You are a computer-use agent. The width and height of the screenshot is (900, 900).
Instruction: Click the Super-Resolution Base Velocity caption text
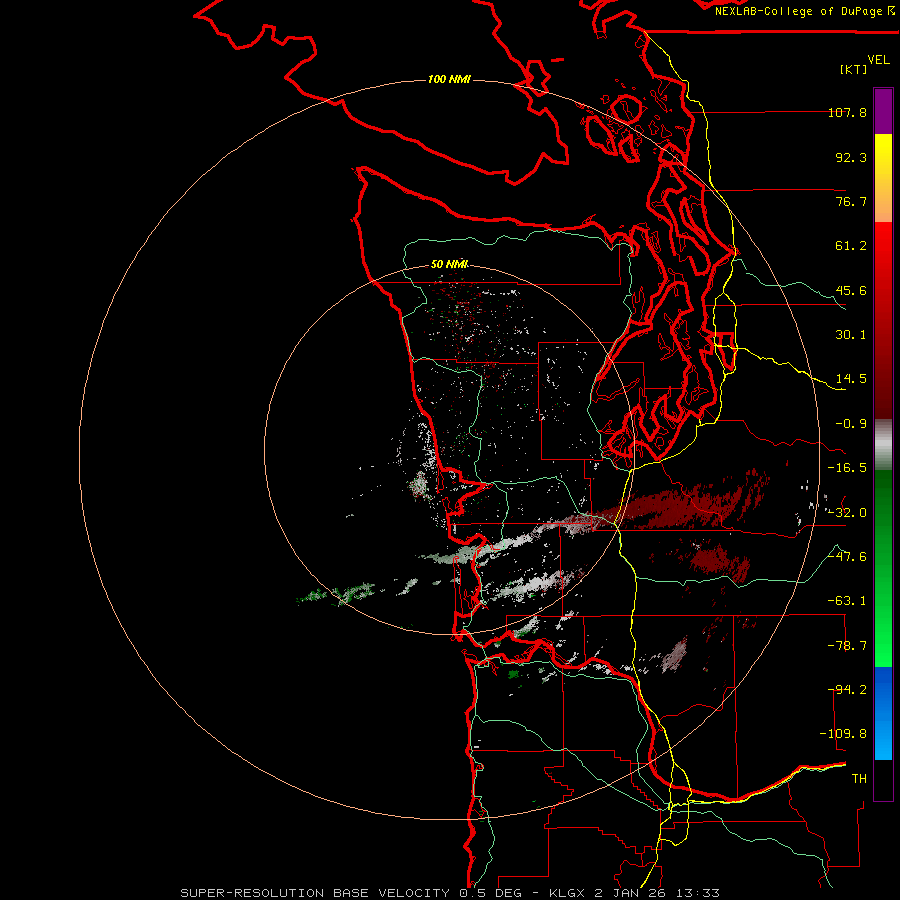449,893
